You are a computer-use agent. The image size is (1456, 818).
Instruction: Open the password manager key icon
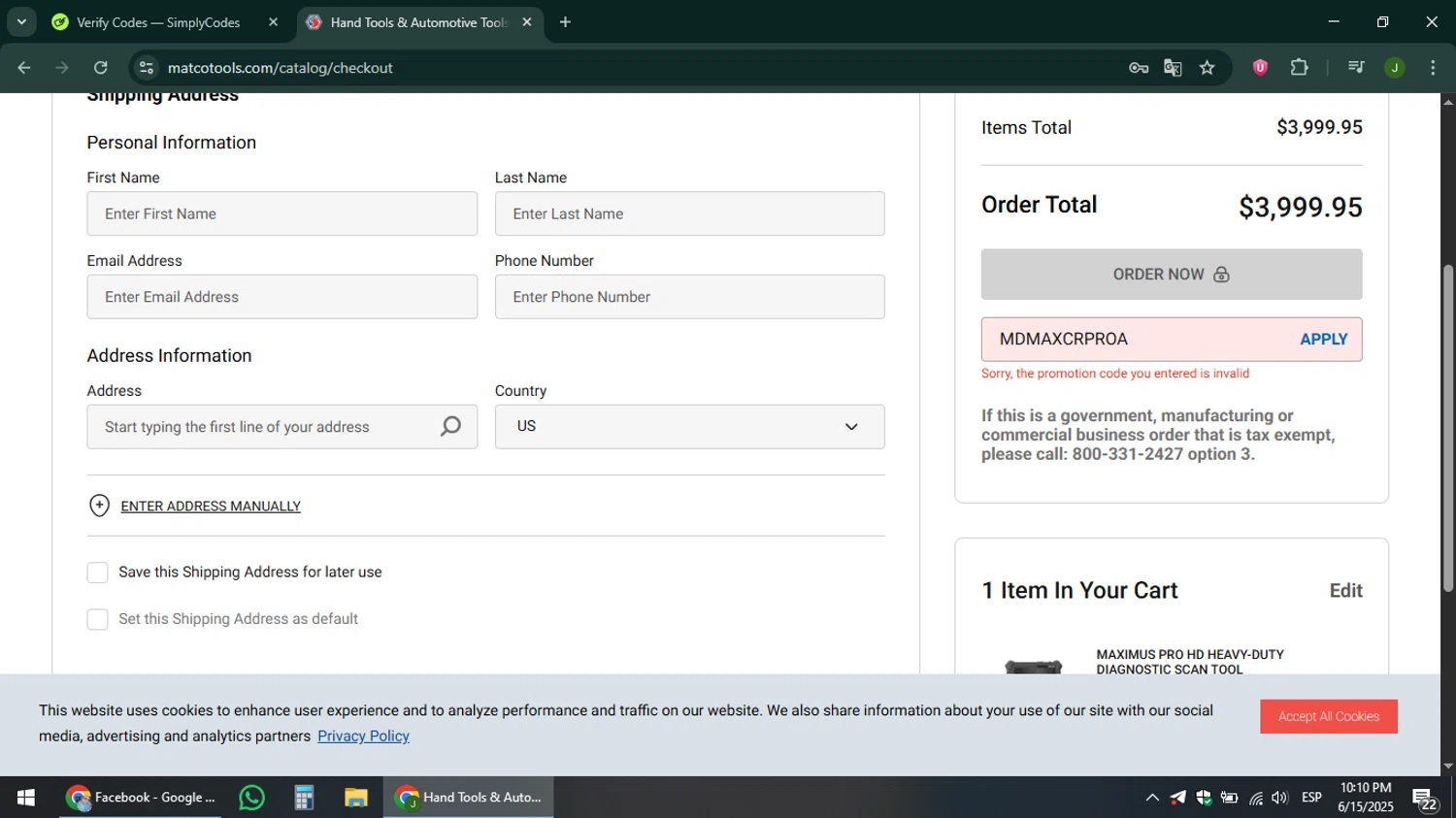1139,68
